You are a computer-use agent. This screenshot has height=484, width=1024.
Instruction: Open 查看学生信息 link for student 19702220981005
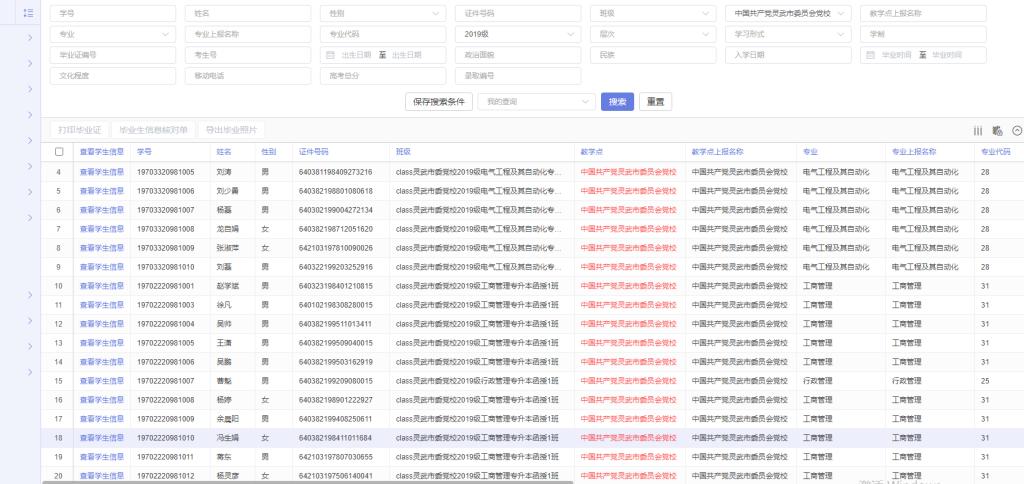click(102, 343)
